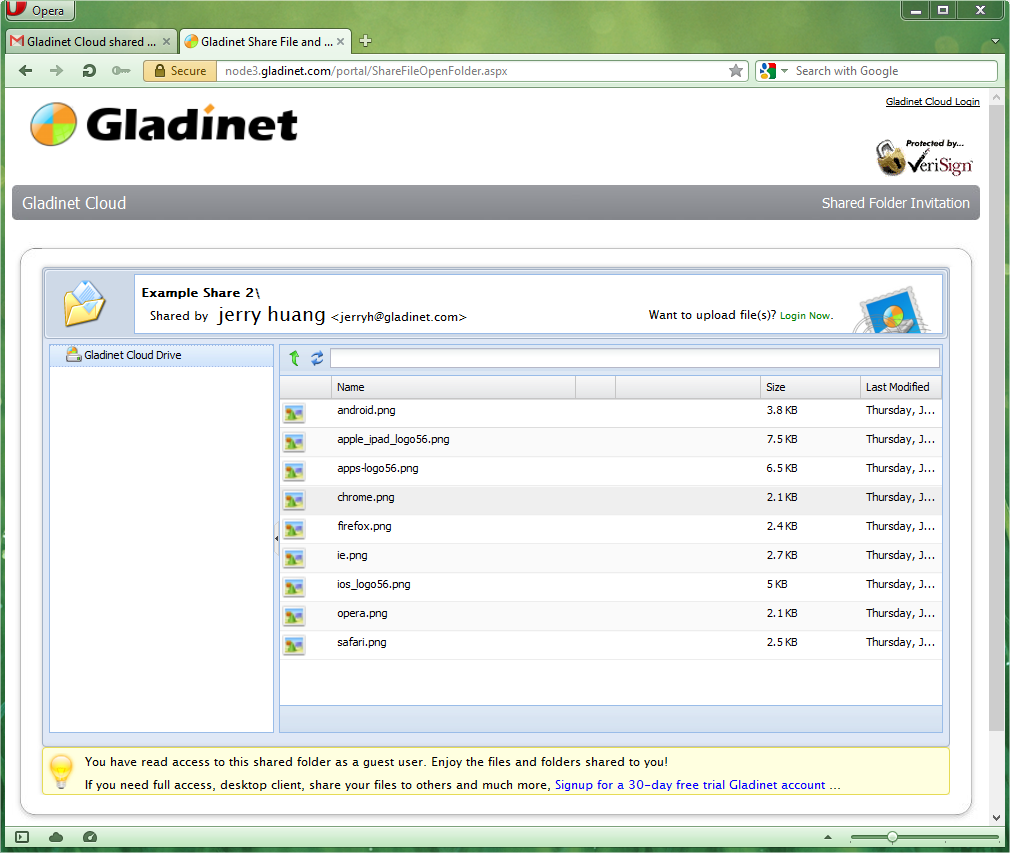Screen dimensions: 1010x853
Task: Click the Google search engine icon
Action: click(x=767, y=71)
